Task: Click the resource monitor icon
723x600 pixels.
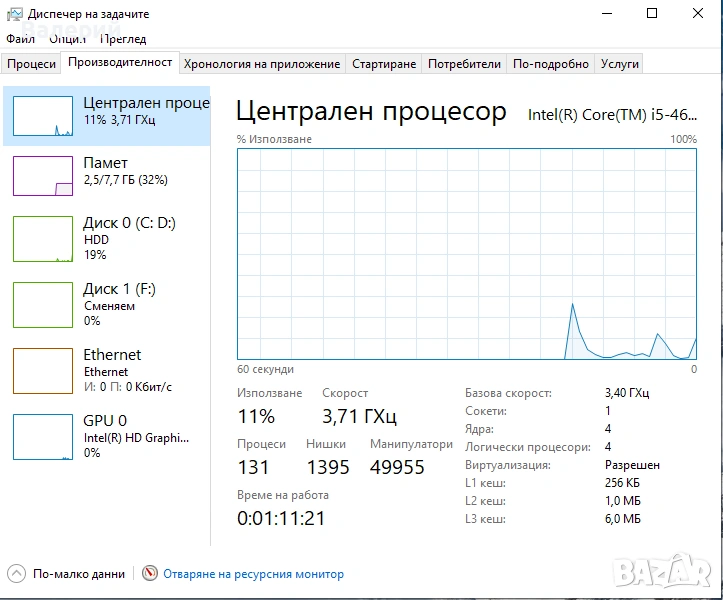Action: click(151, 574)
